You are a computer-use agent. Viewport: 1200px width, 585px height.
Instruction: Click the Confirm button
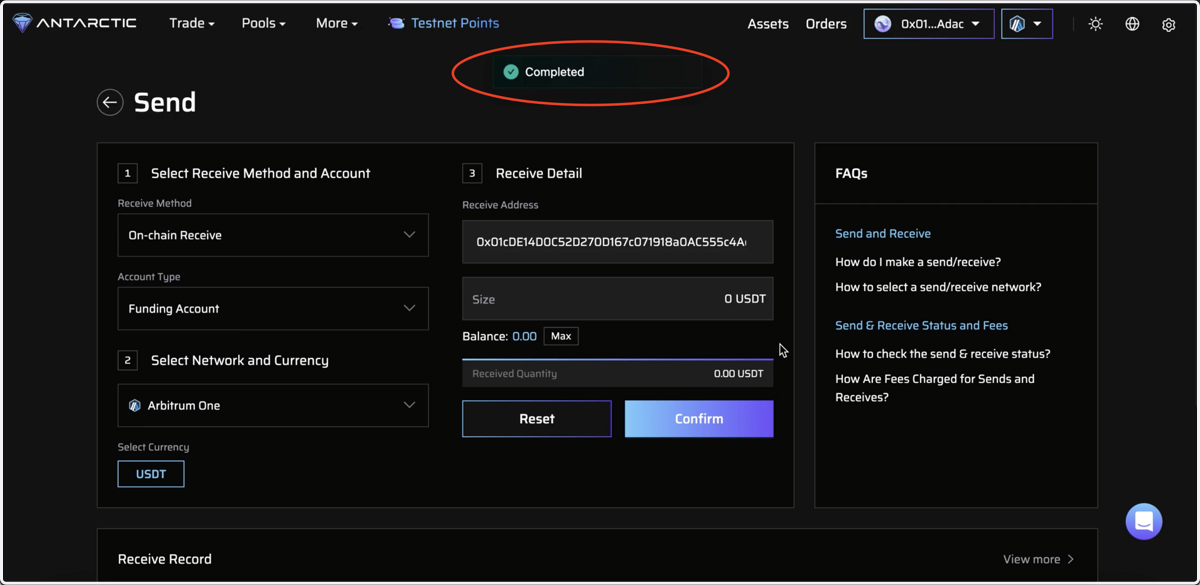(x=699, y=419)
